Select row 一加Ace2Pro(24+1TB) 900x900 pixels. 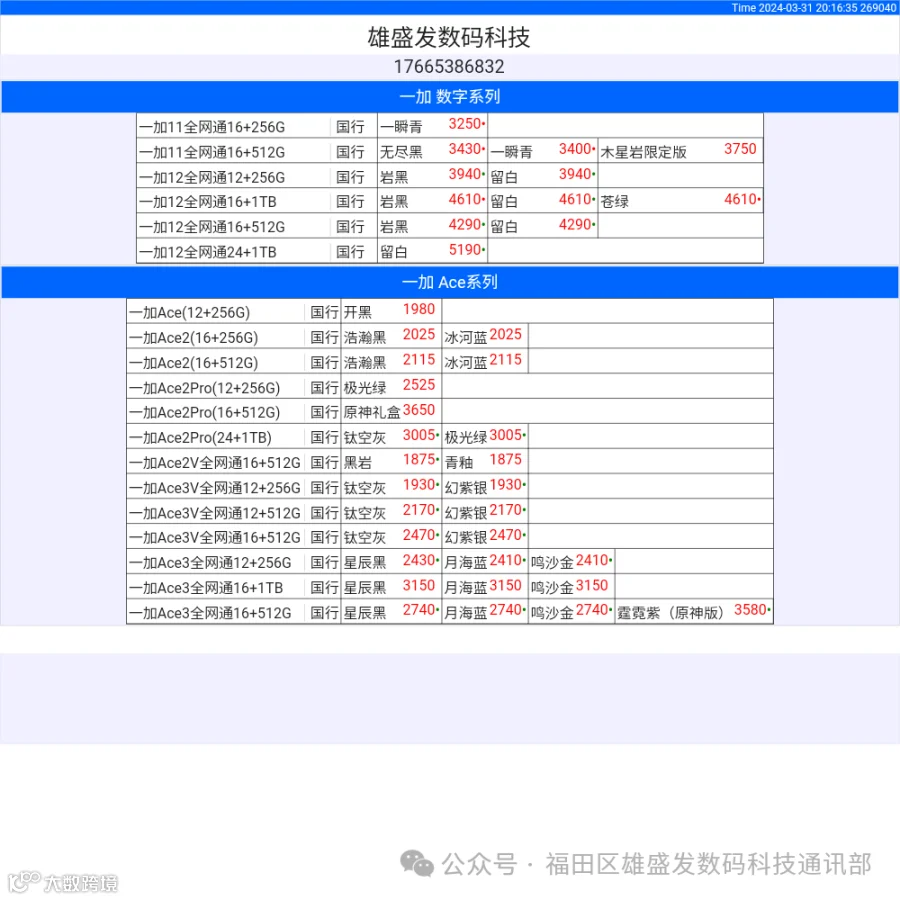click(x=450, y=437)
